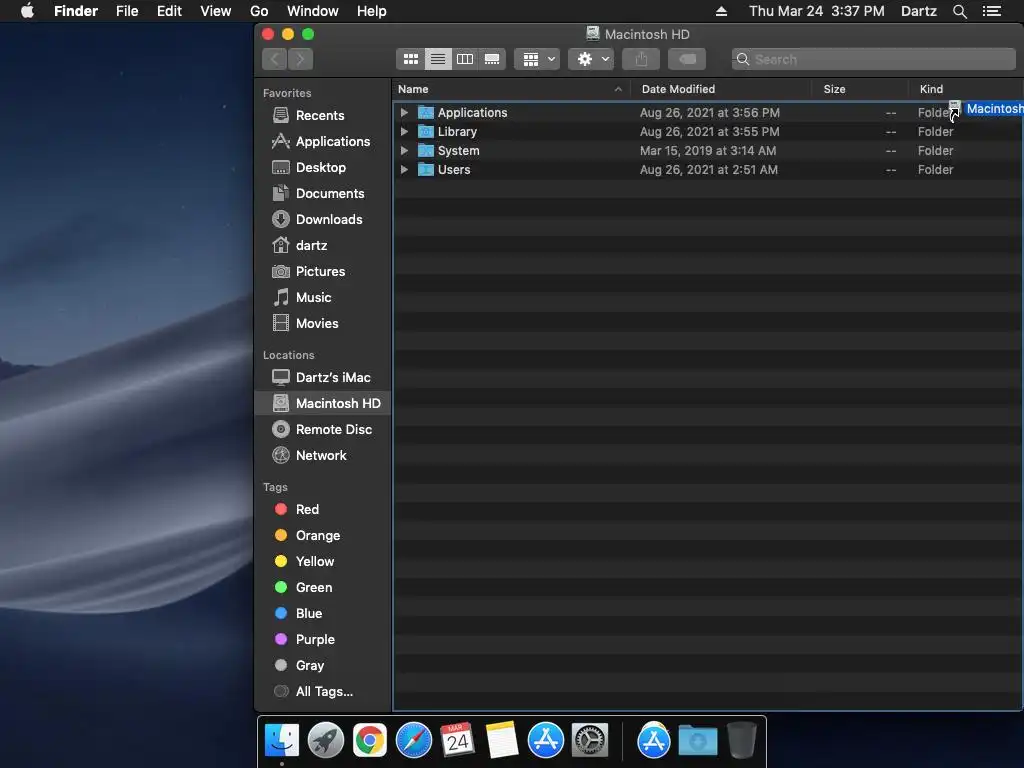
Task: Click the Forward navigation arrow
Action: (x=300, y=59)
